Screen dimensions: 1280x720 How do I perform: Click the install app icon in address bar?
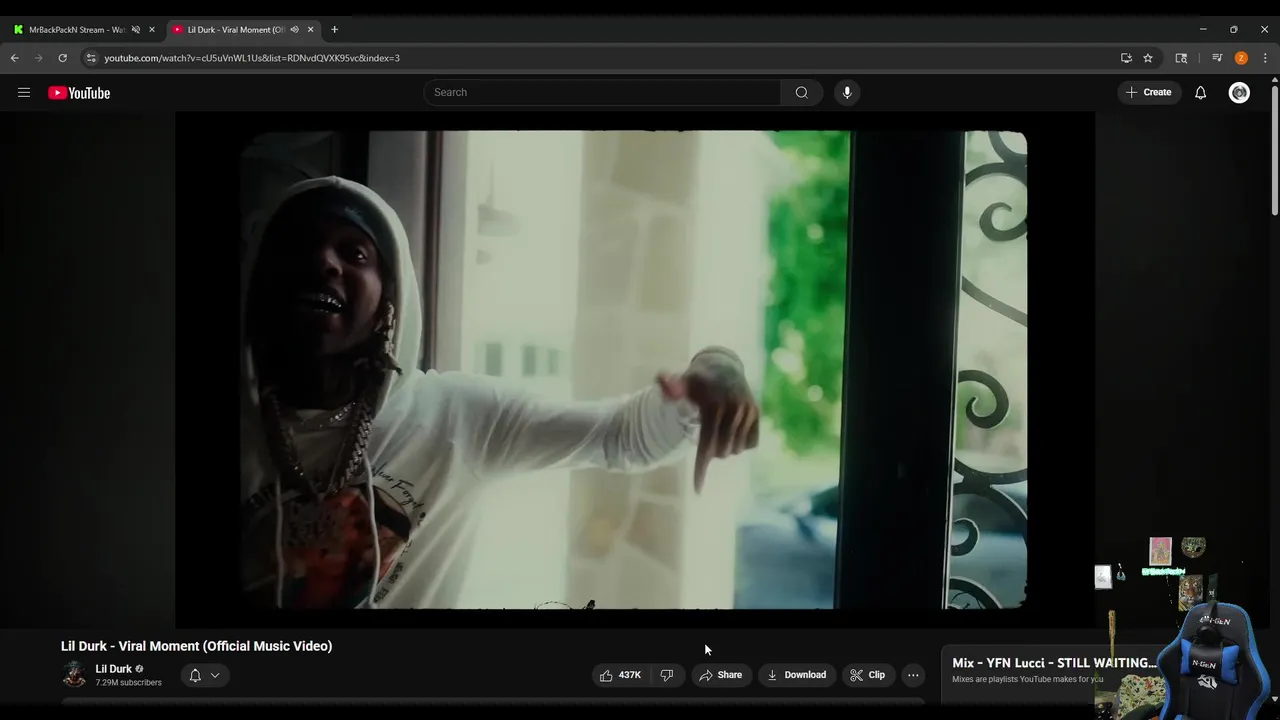(x=1126, y=58)
